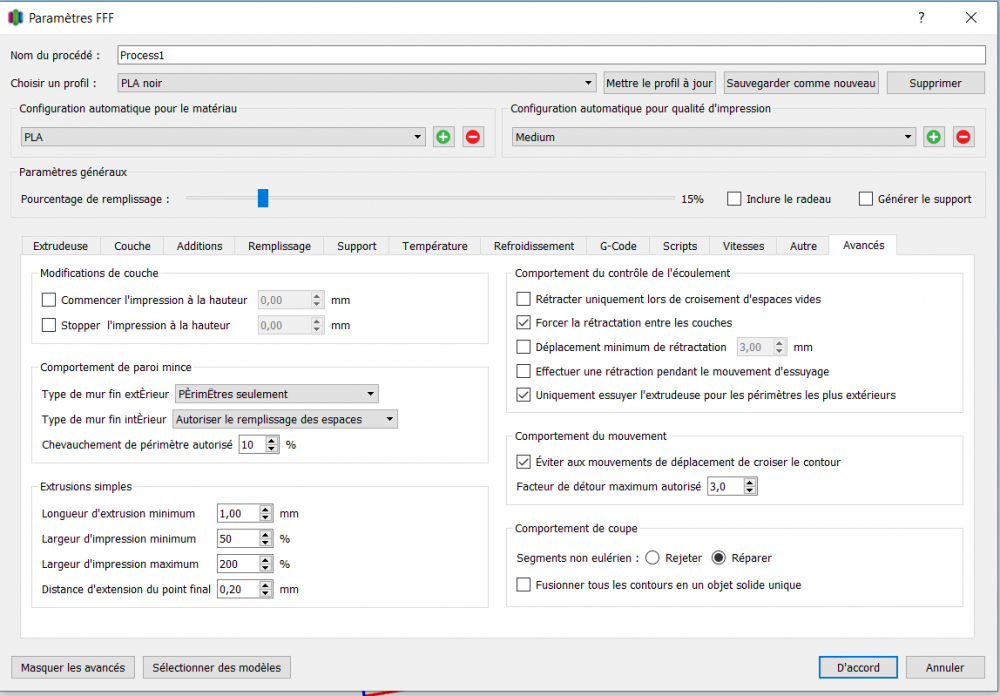Switch to the G-Code tab
Viewport: 1000px width, 696px height.
click(x=618, y=246)
